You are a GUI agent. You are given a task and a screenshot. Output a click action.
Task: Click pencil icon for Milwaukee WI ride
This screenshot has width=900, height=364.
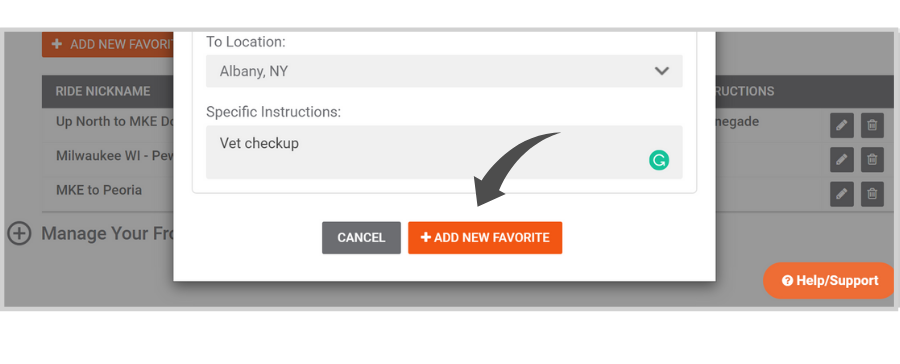(841, 160)
